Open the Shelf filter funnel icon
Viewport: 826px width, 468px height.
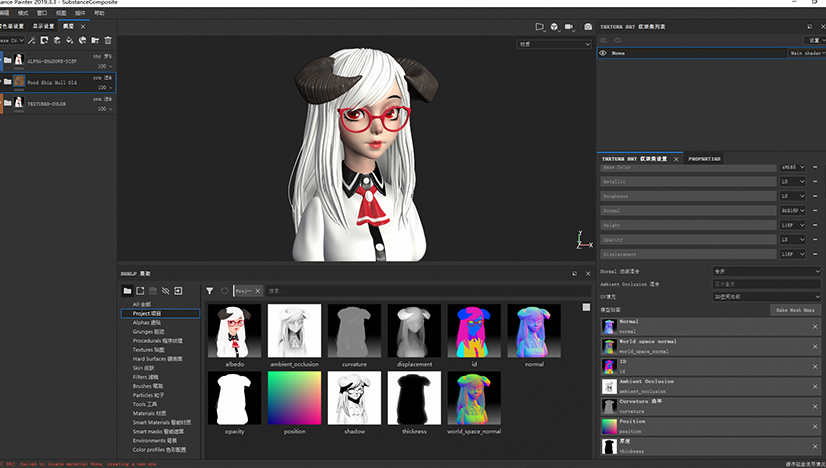pyautogui.click(x=210, y=290)
